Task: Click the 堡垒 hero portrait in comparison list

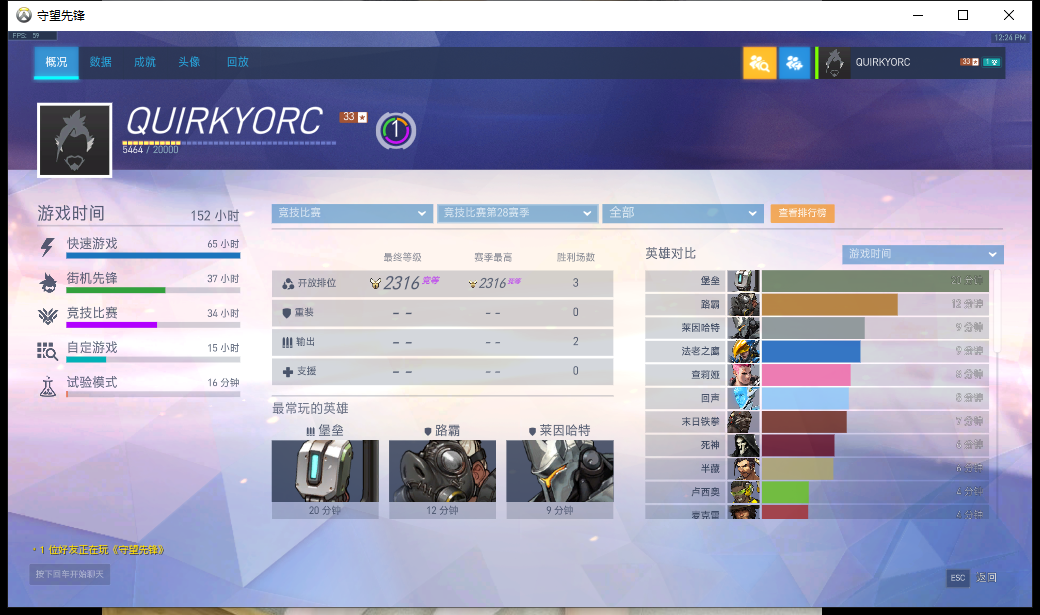Action: (744, 281)
